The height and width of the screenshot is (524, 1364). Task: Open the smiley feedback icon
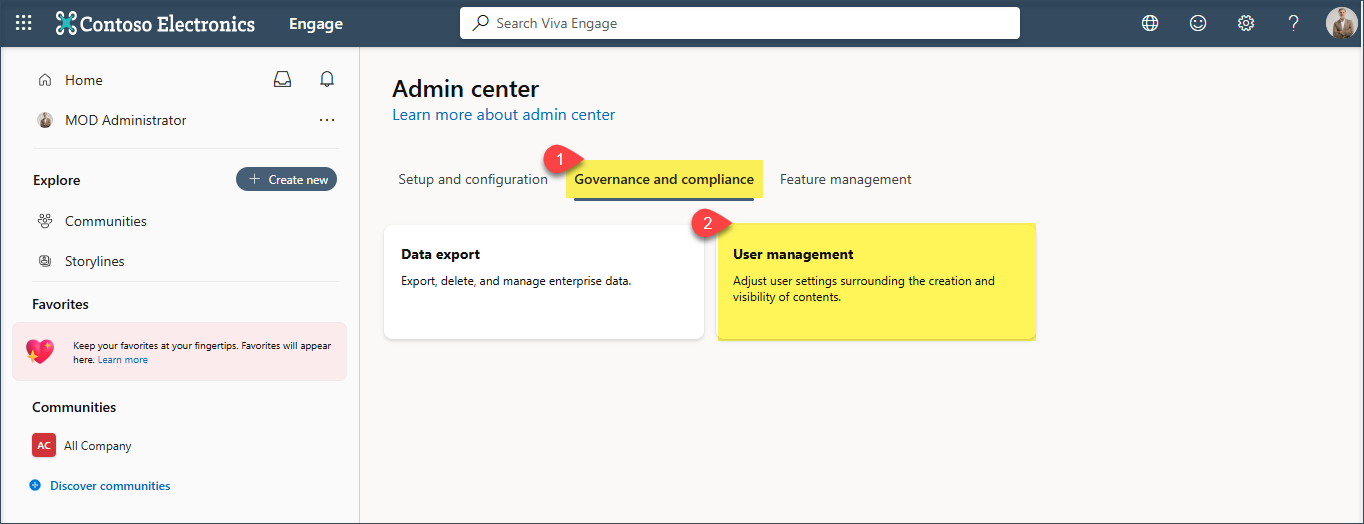(1198, 23)
